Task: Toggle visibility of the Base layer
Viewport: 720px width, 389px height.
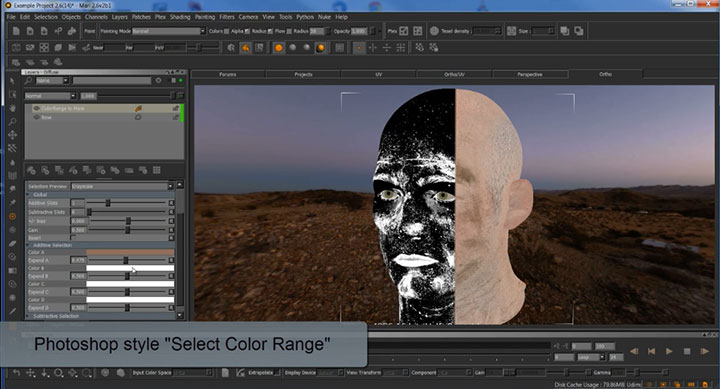Action: tap(36, 117)
